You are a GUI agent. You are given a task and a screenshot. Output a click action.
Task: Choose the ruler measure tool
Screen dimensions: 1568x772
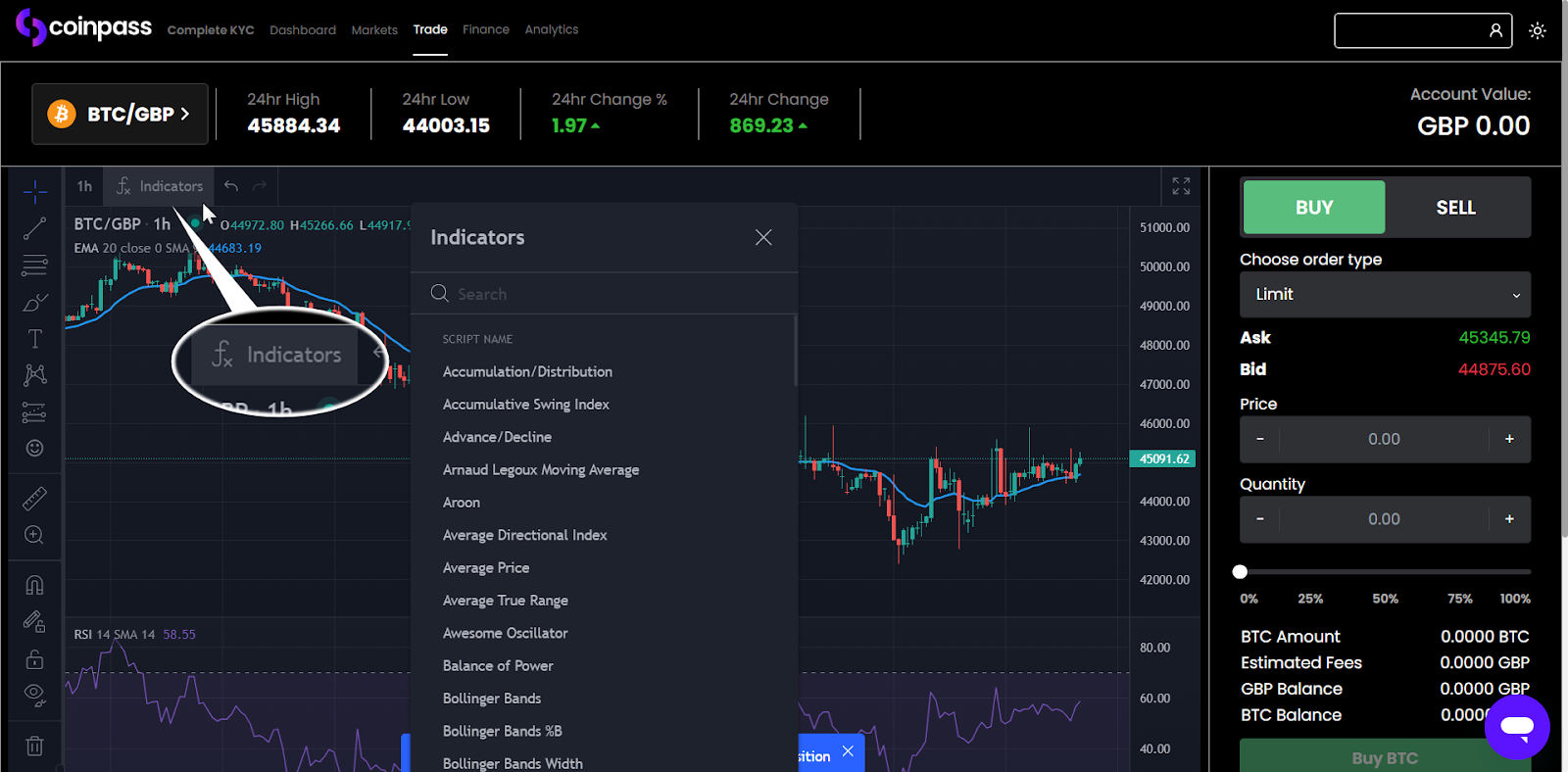[34, 499]
